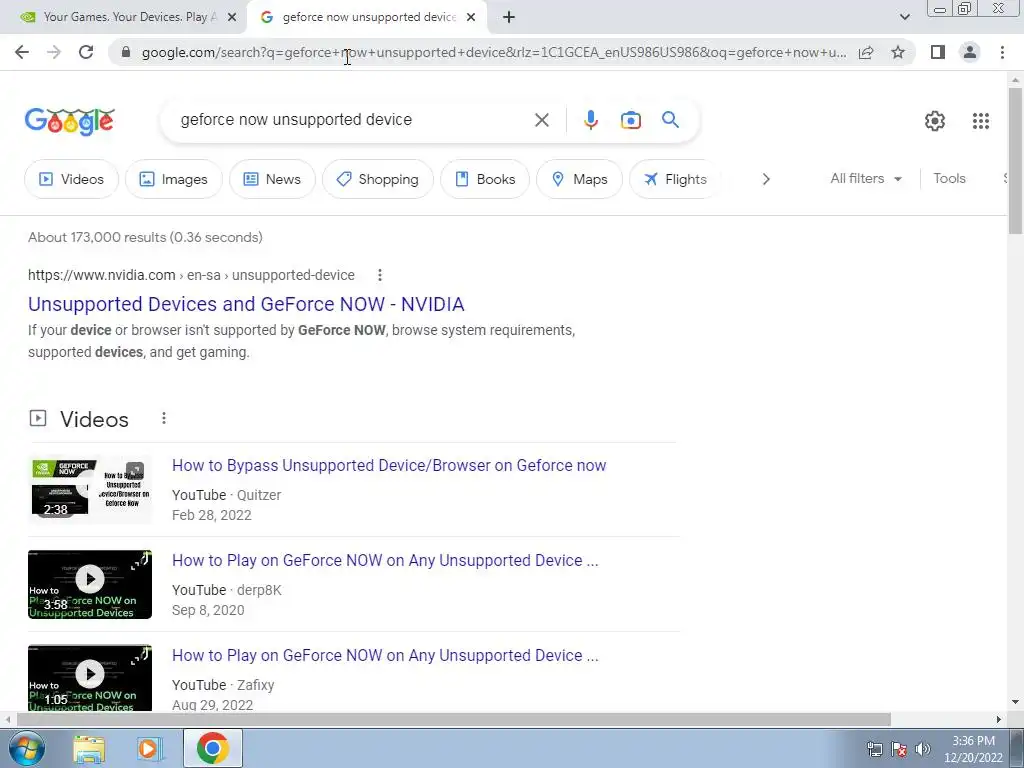Expand the tab search dropdown
The height and width of the screenshot is (768, 1024).
904,18
